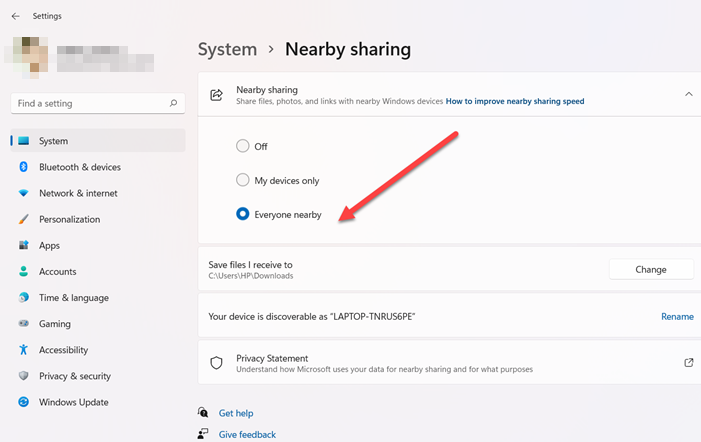
Task: Click the search magnifier icon
Action: [174, 103]
